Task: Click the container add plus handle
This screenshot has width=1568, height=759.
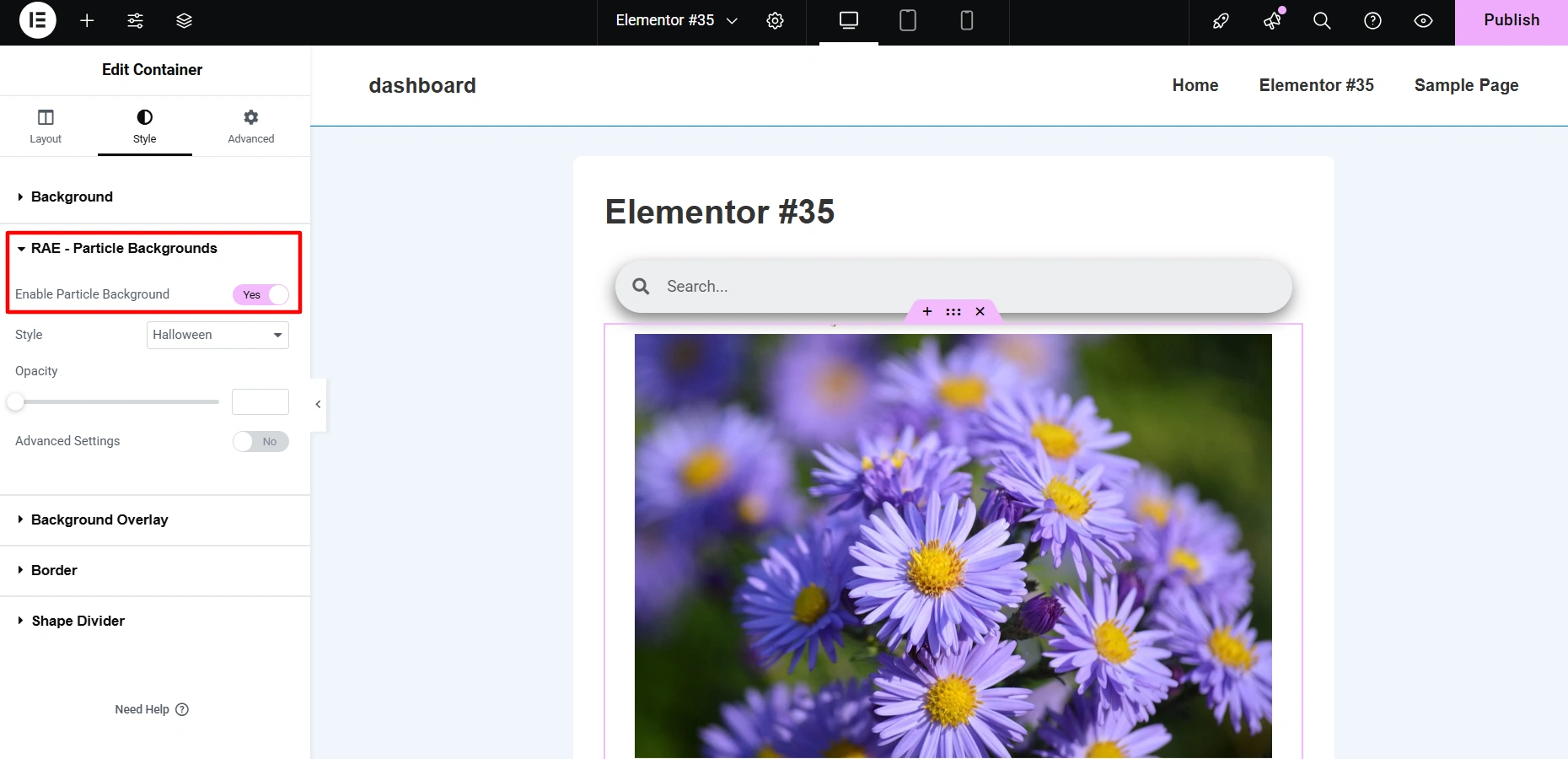Action: pyautogui.click(x=927, y=311)
